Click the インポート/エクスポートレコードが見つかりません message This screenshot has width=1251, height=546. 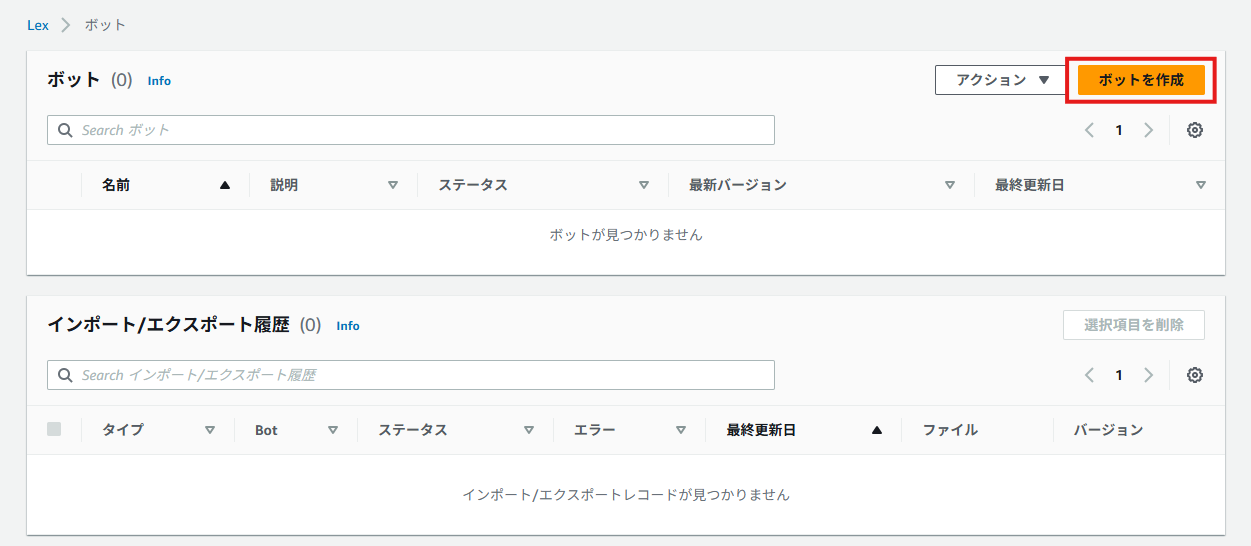click(626, 495)
